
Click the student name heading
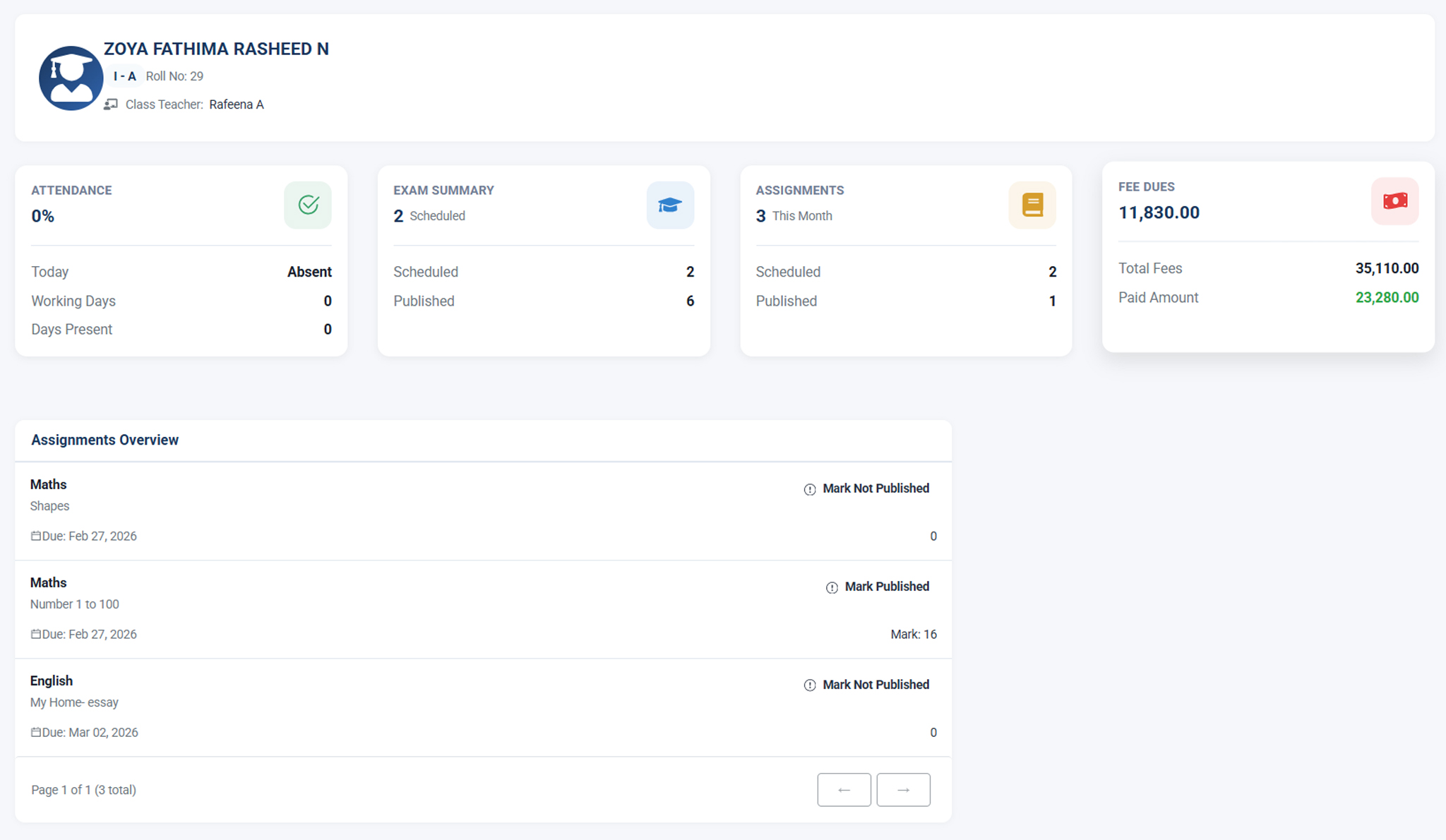216,49
